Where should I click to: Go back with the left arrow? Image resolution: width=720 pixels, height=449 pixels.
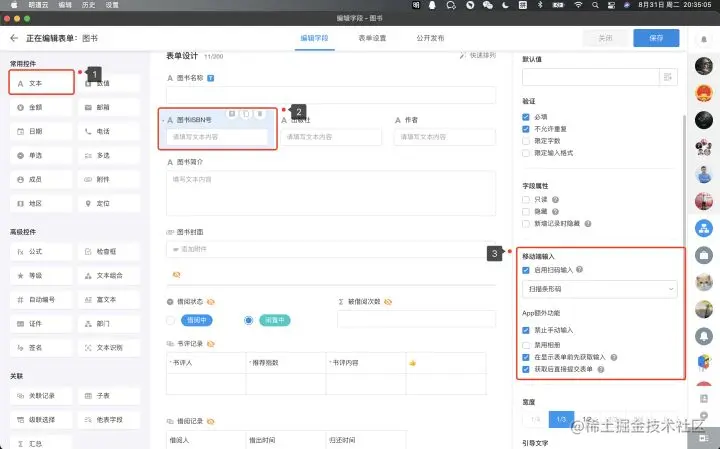point(14,38)
